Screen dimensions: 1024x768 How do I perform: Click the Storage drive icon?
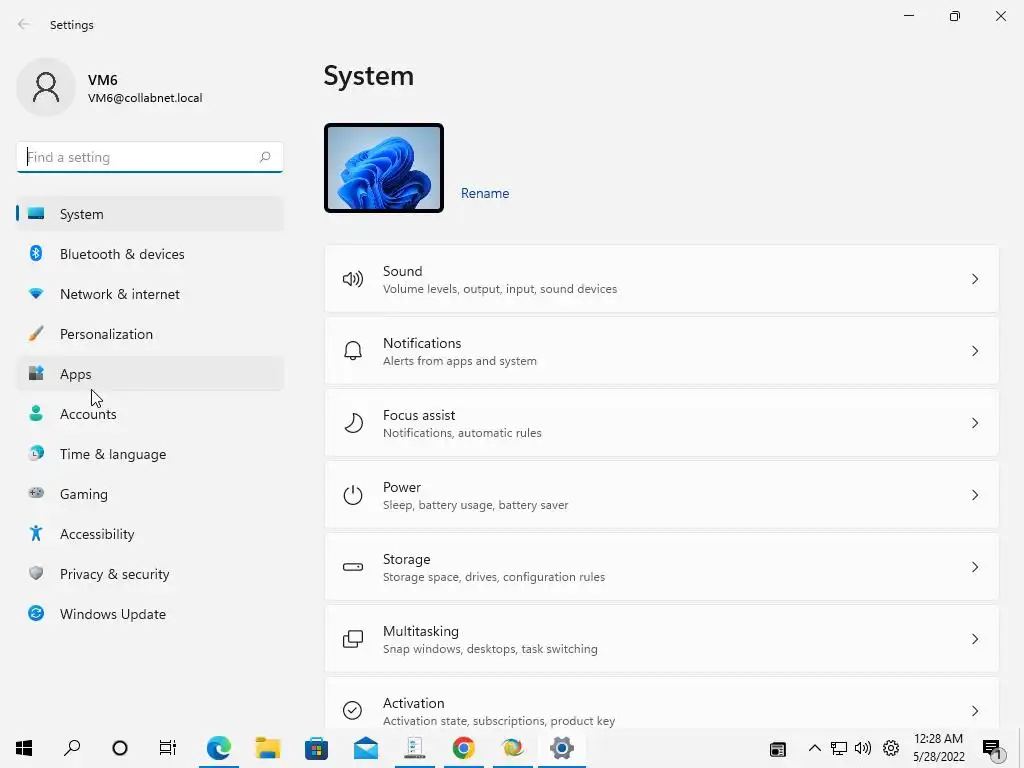click(x=353, y=567)
